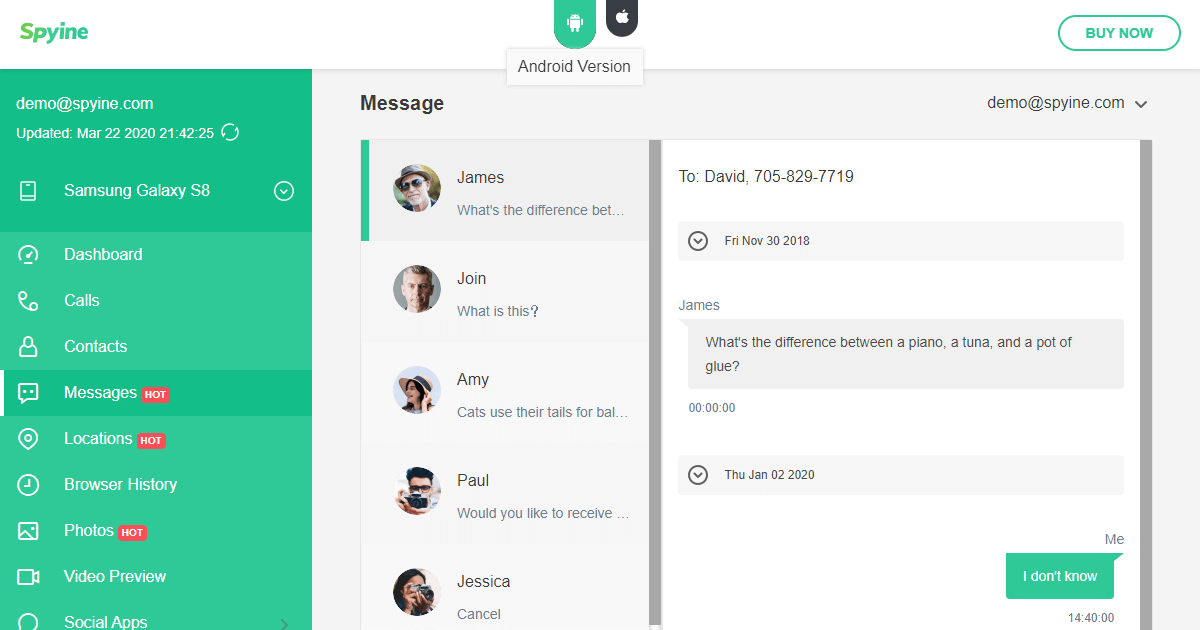1200x630 pixels.
Task: Open the Contacts person icon
Action: point(28,347)
